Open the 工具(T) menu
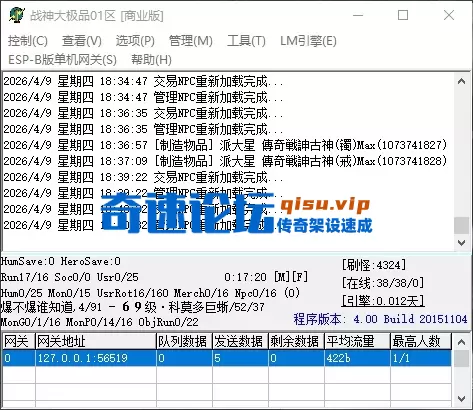The height and width of the screenshot is (410, 473). click(x=246, y=41)
